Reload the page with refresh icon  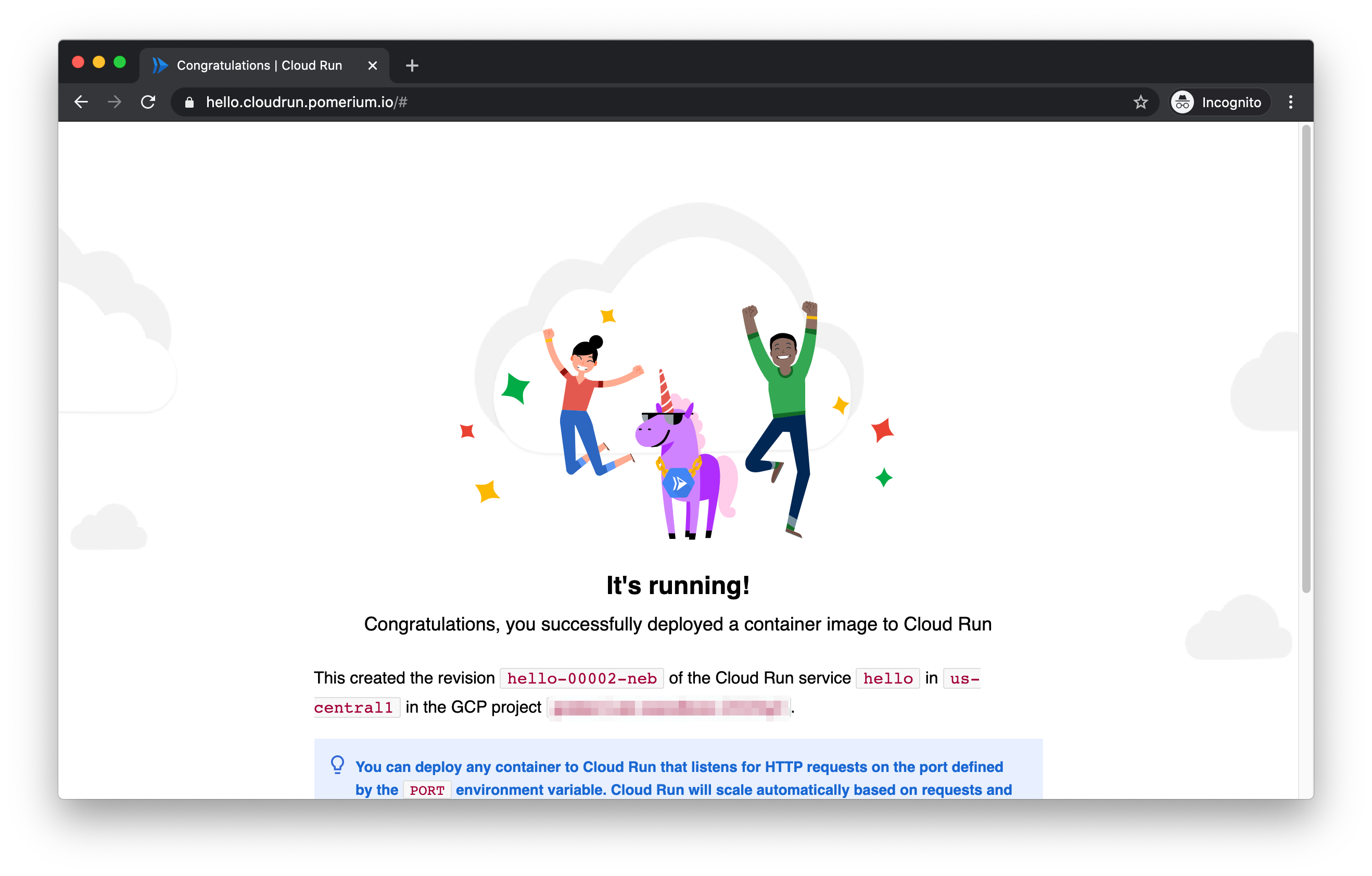(x=148, y=102)
